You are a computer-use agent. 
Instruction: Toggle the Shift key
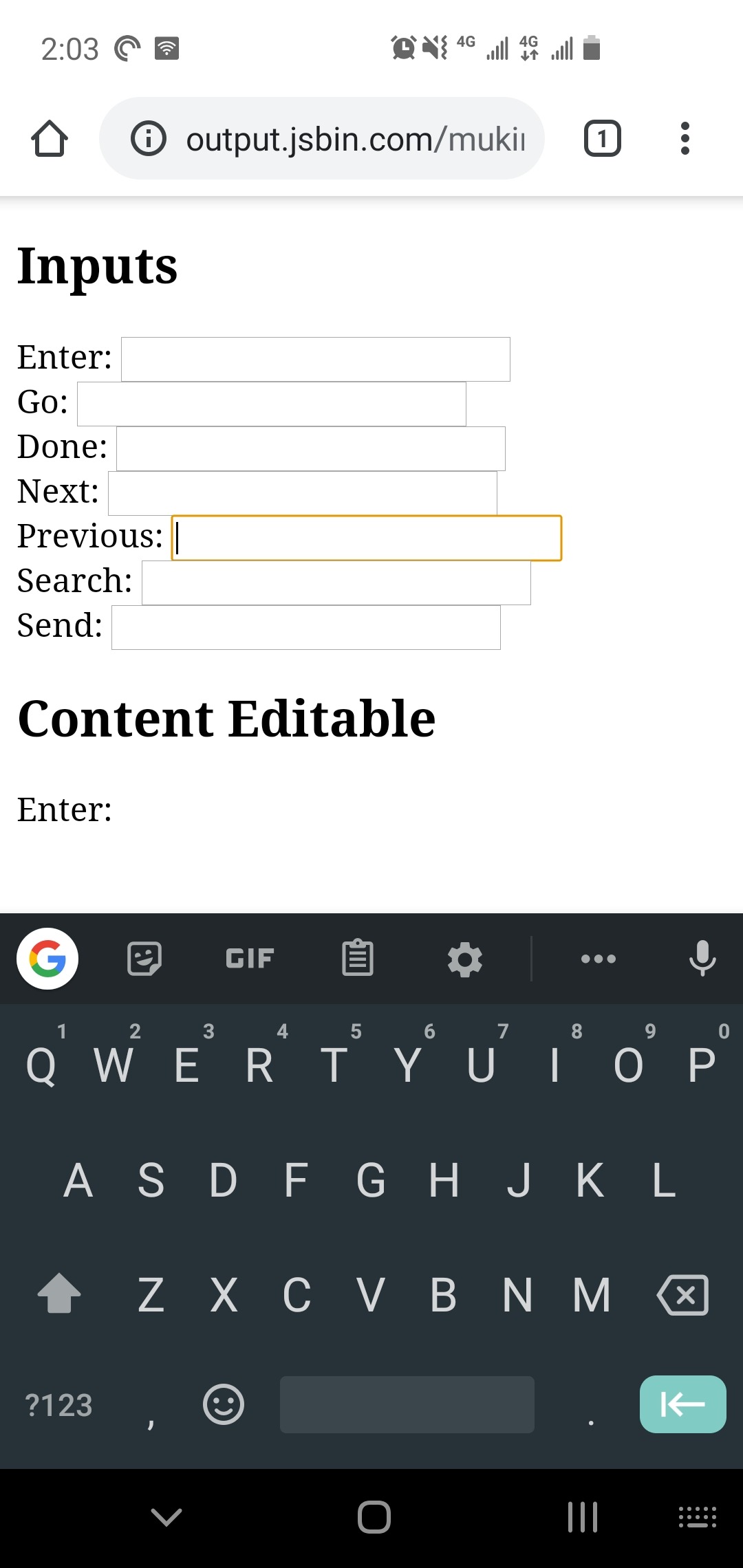pyautogui.click(x=59, y=1294)
